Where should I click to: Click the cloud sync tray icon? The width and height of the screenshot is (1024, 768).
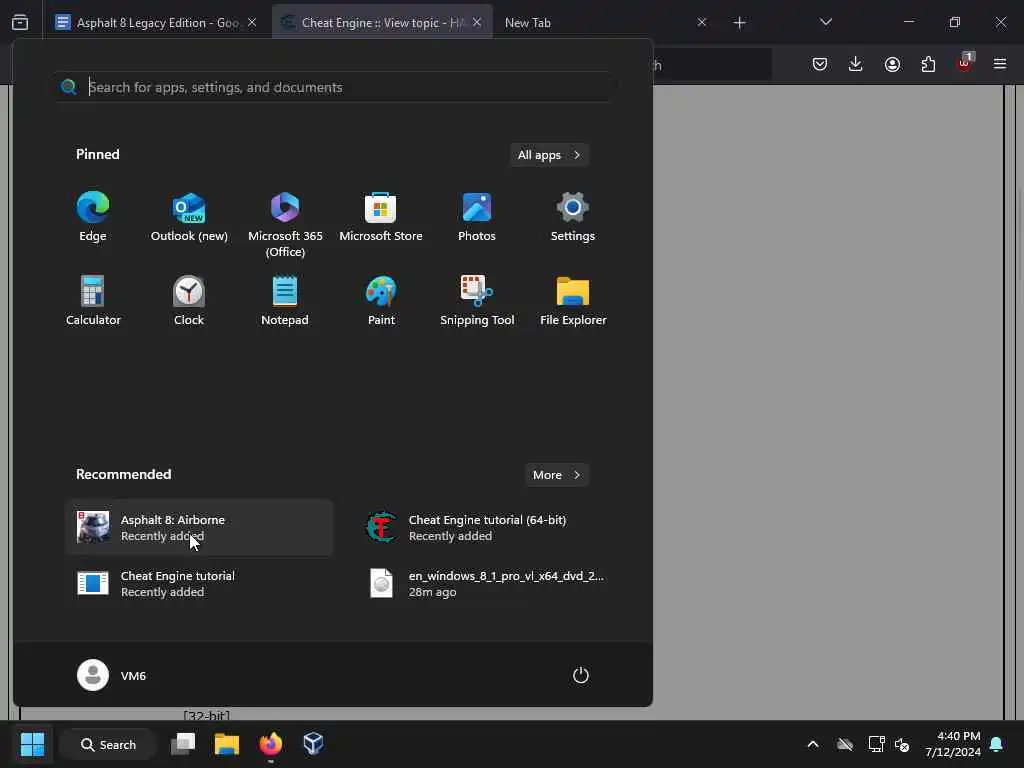pyautogui.click(x=845, y=744)
